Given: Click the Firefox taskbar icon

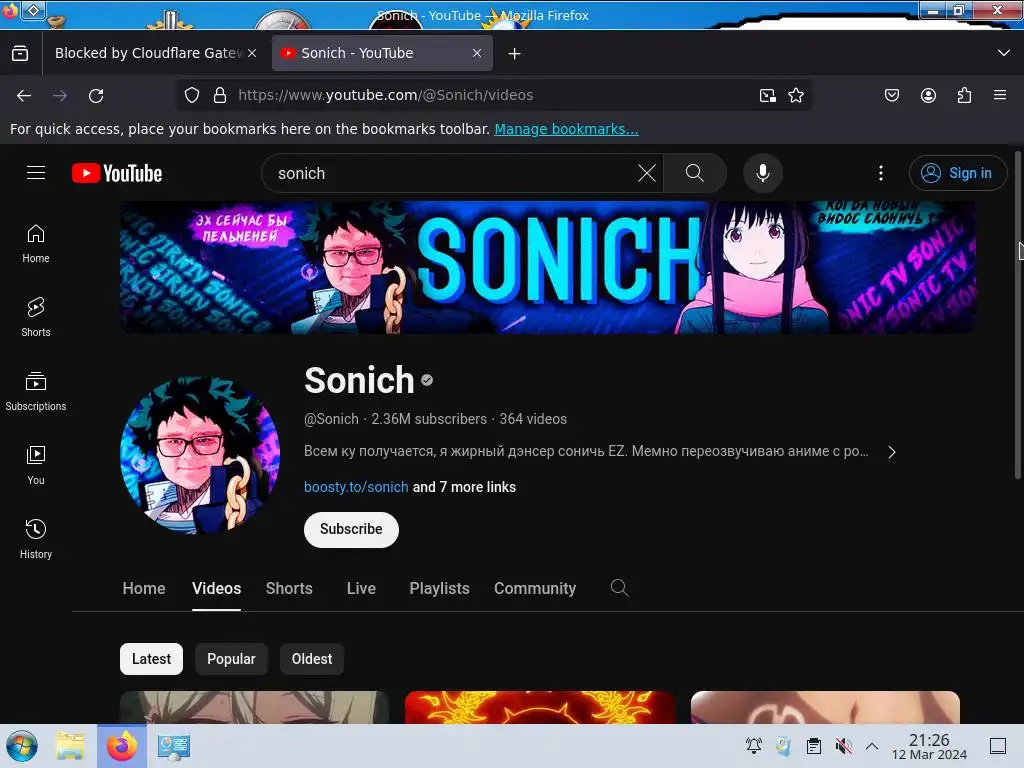Looking at the screenshot, I should coord(122,746).
